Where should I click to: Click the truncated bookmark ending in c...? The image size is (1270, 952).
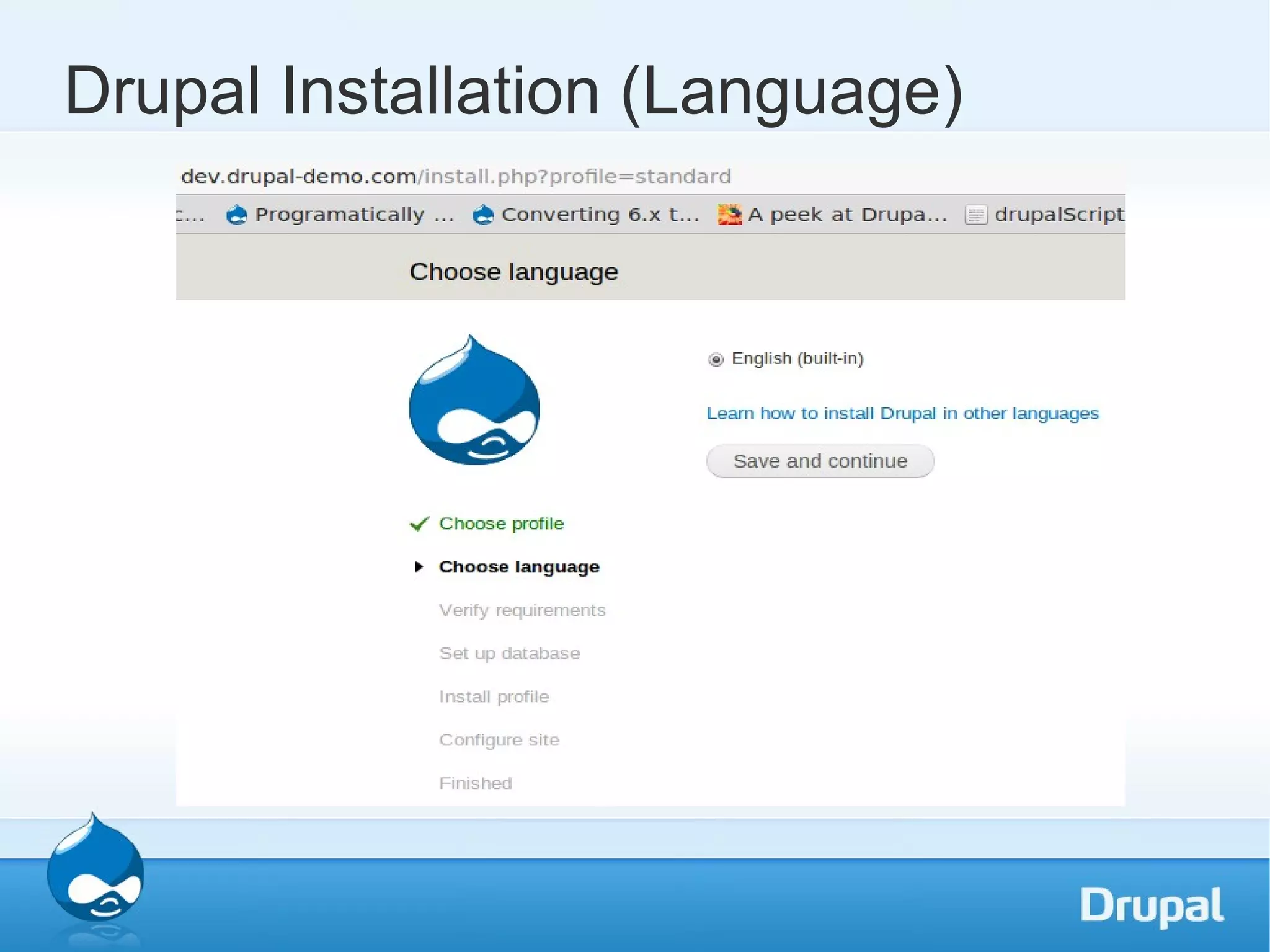point(190,215)
